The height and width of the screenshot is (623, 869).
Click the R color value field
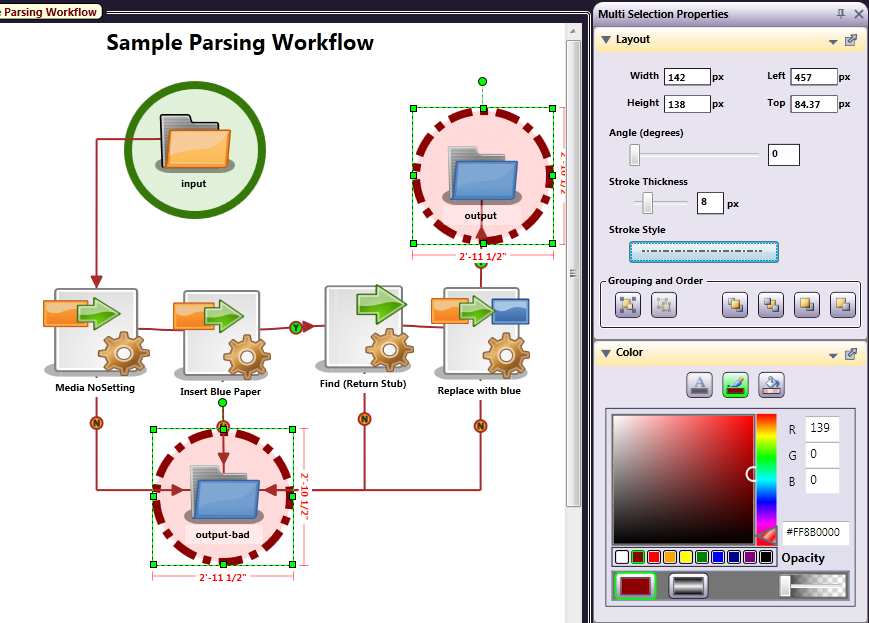coord(822,428)
